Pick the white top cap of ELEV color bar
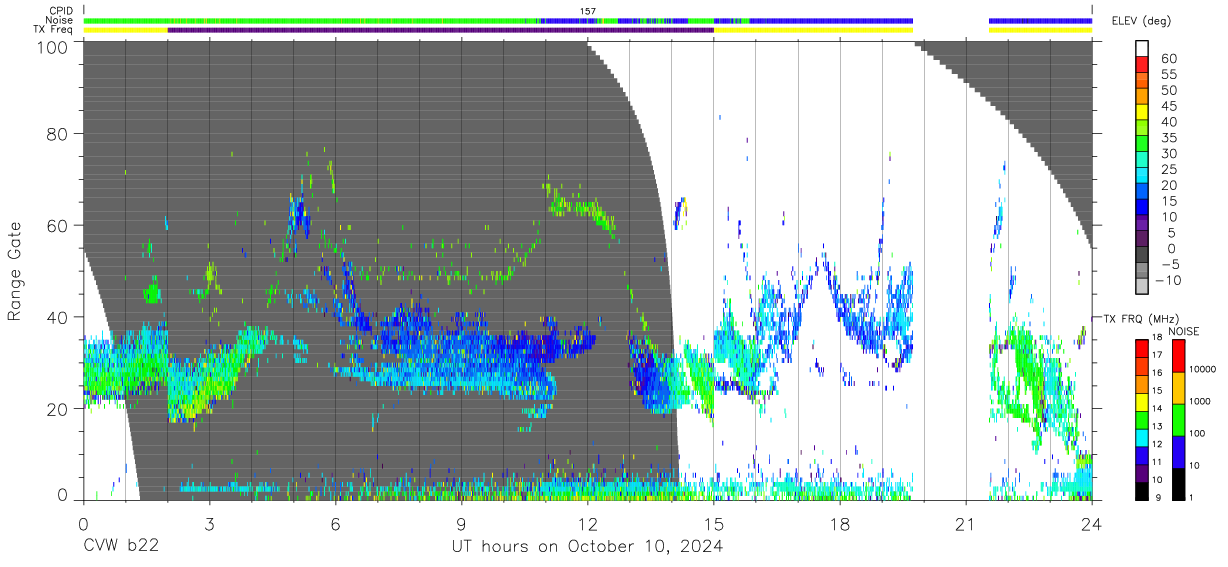The width and height of the screenshot is (1228, 567). (x=1142, y=49)
